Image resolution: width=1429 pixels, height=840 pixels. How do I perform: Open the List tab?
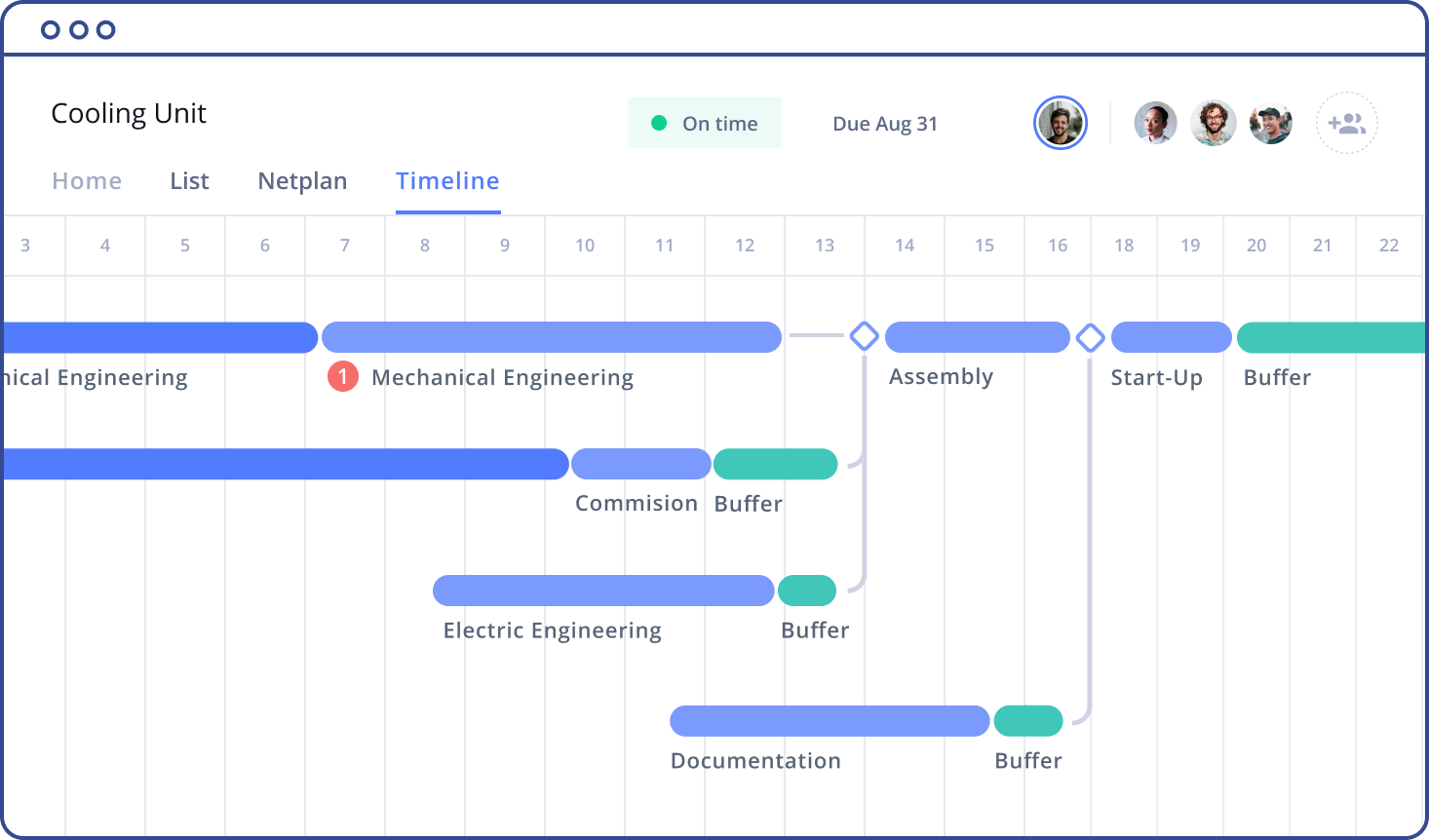(x=189, y=181)
